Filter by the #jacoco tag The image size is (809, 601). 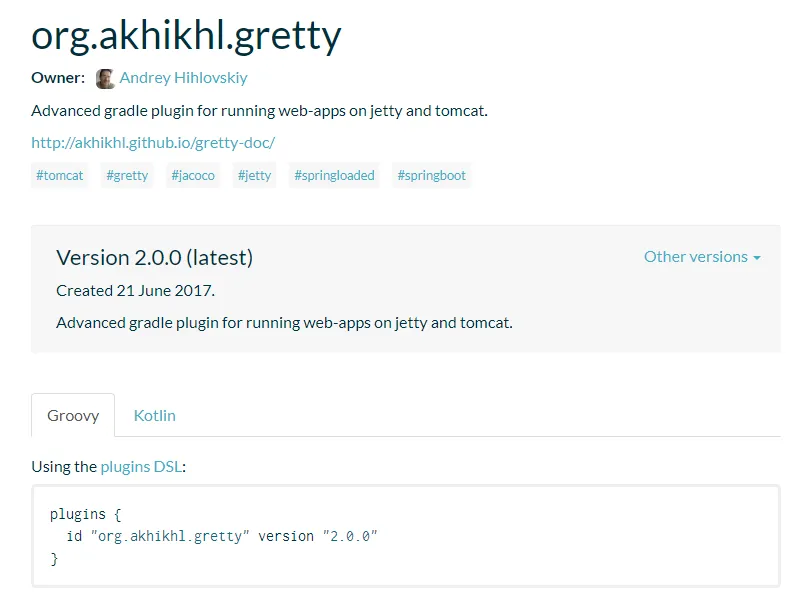[193, 175]
